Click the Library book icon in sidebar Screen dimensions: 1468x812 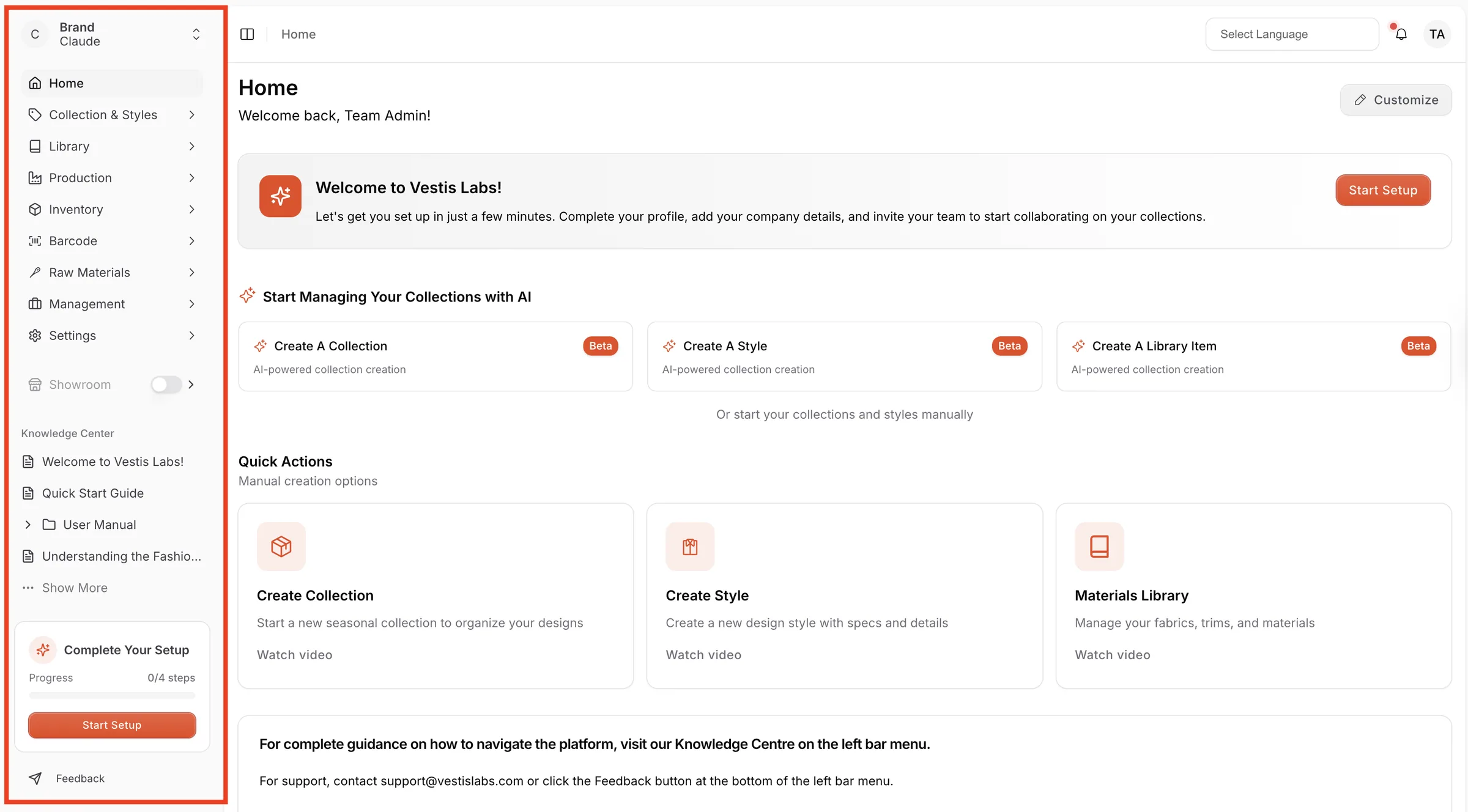[35, 146]
